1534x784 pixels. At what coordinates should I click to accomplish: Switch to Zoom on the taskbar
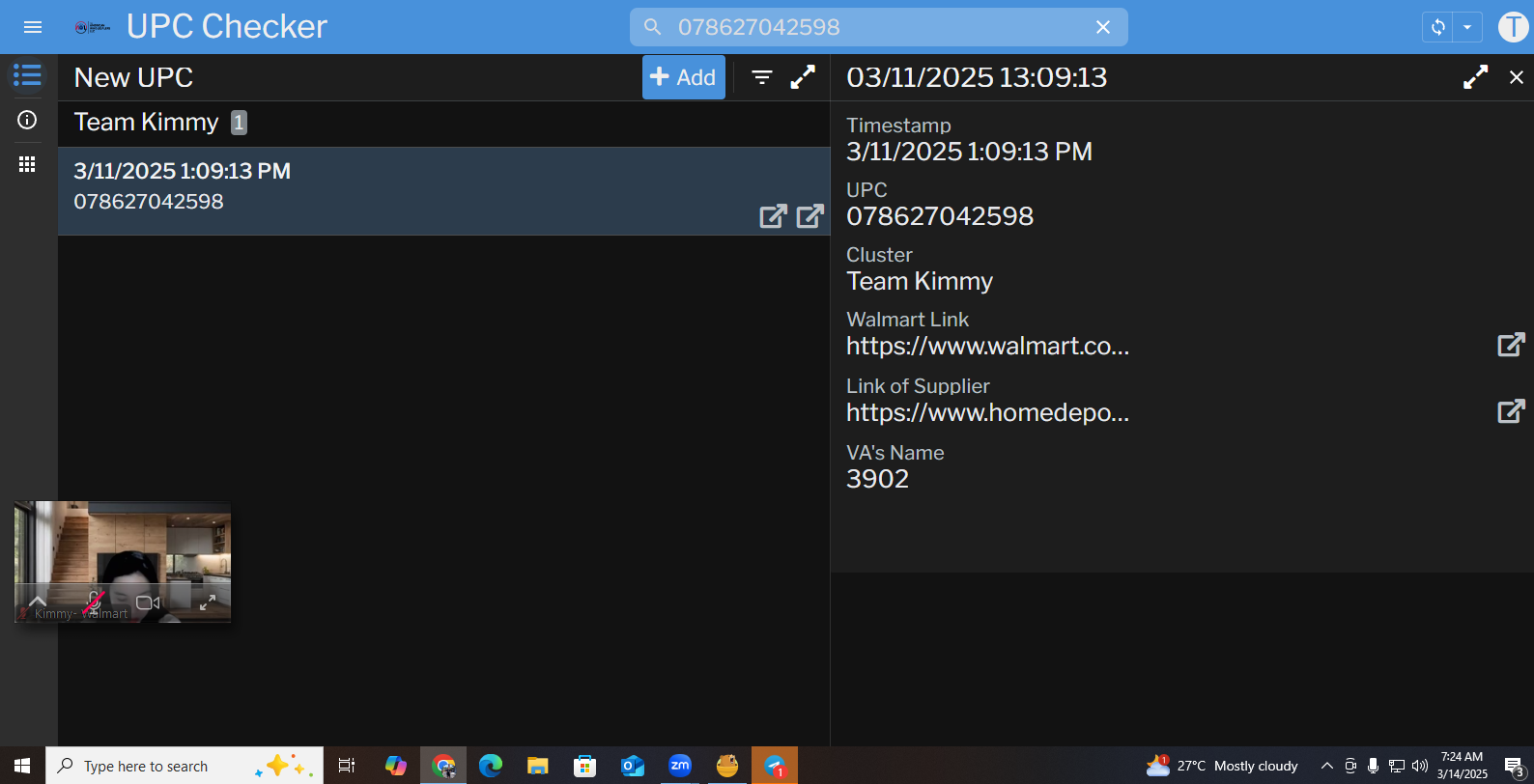click(680, 766)
